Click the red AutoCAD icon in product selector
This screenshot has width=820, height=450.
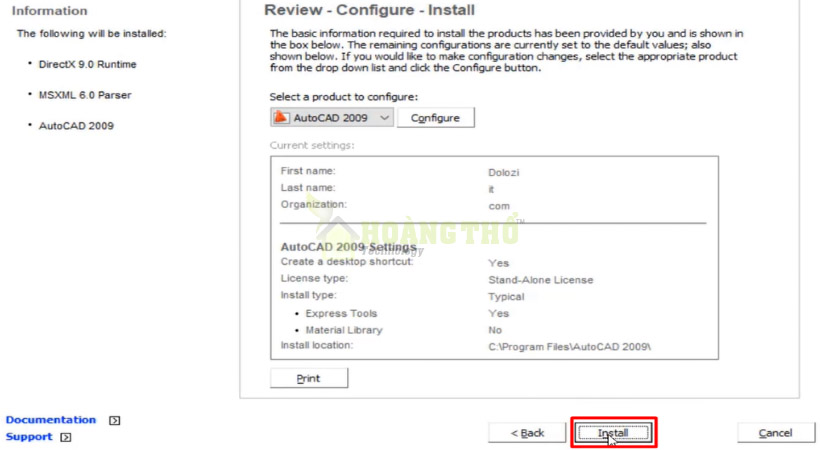[282, 118]
